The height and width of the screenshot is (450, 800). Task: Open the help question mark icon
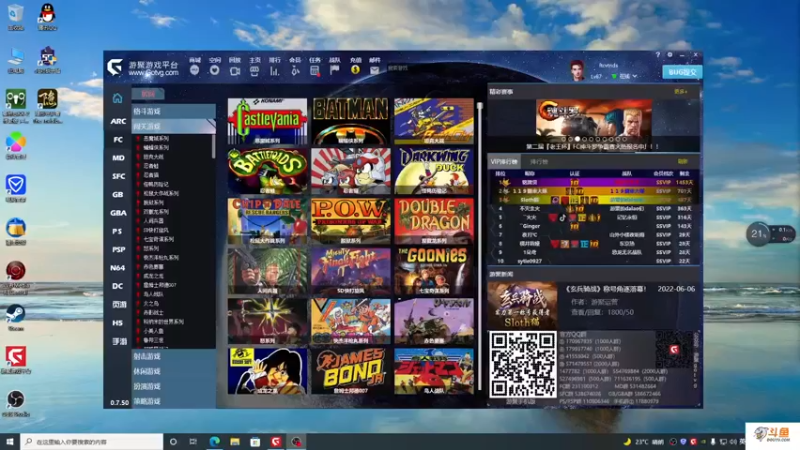[x=658, y=55]
